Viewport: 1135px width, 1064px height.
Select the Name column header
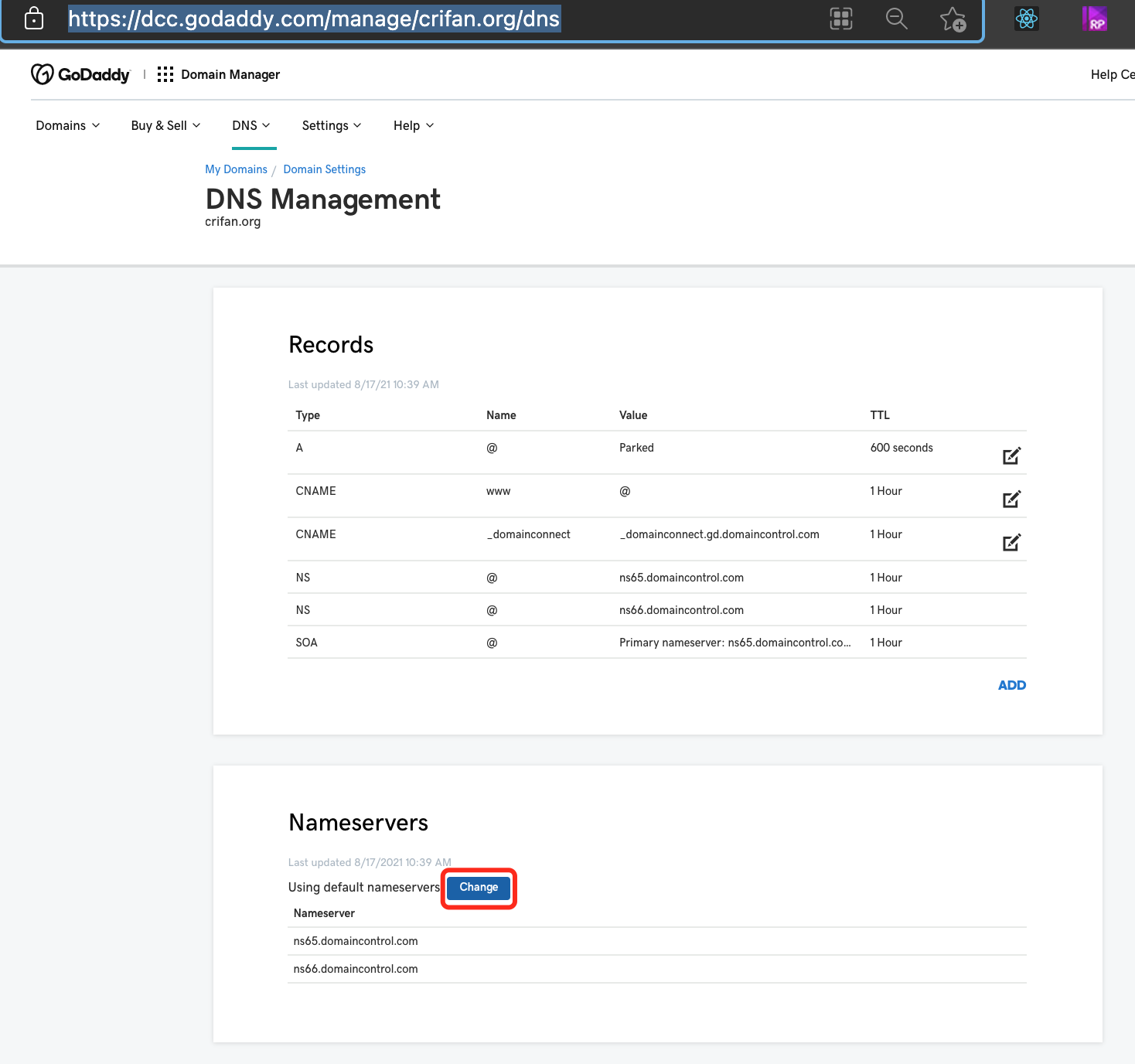point(501,415)
